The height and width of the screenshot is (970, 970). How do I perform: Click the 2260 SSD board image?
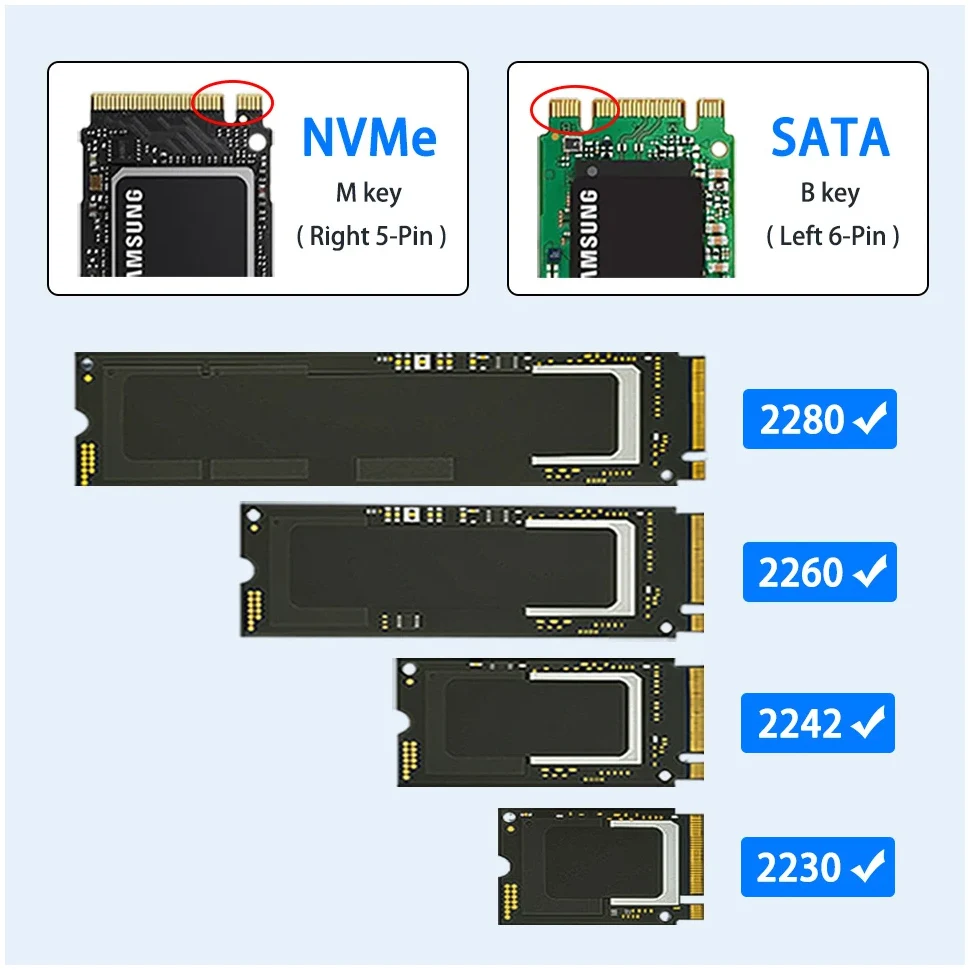(x=472, y=570)
